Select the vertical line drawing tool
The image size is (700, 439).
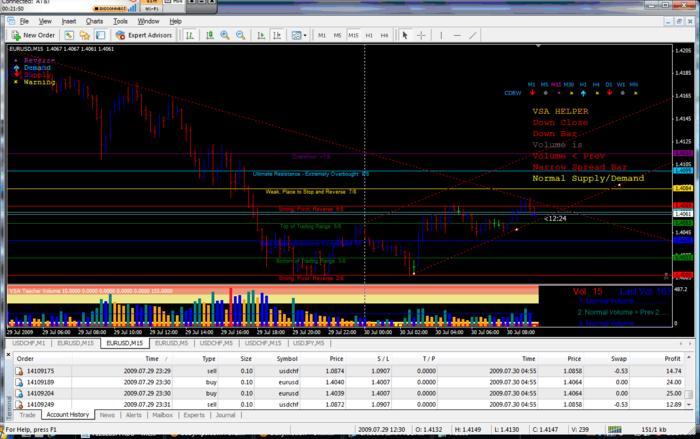pyautogui.click(x=441, y=35)
